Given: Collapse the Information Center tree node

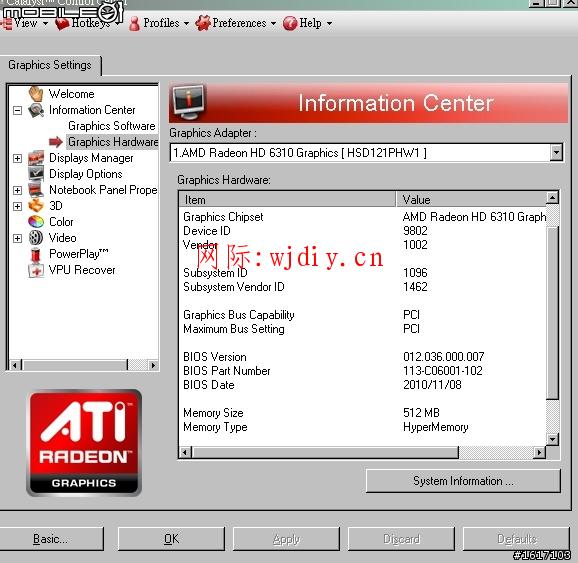Looking at the screenshot, I should pos(17,110).
